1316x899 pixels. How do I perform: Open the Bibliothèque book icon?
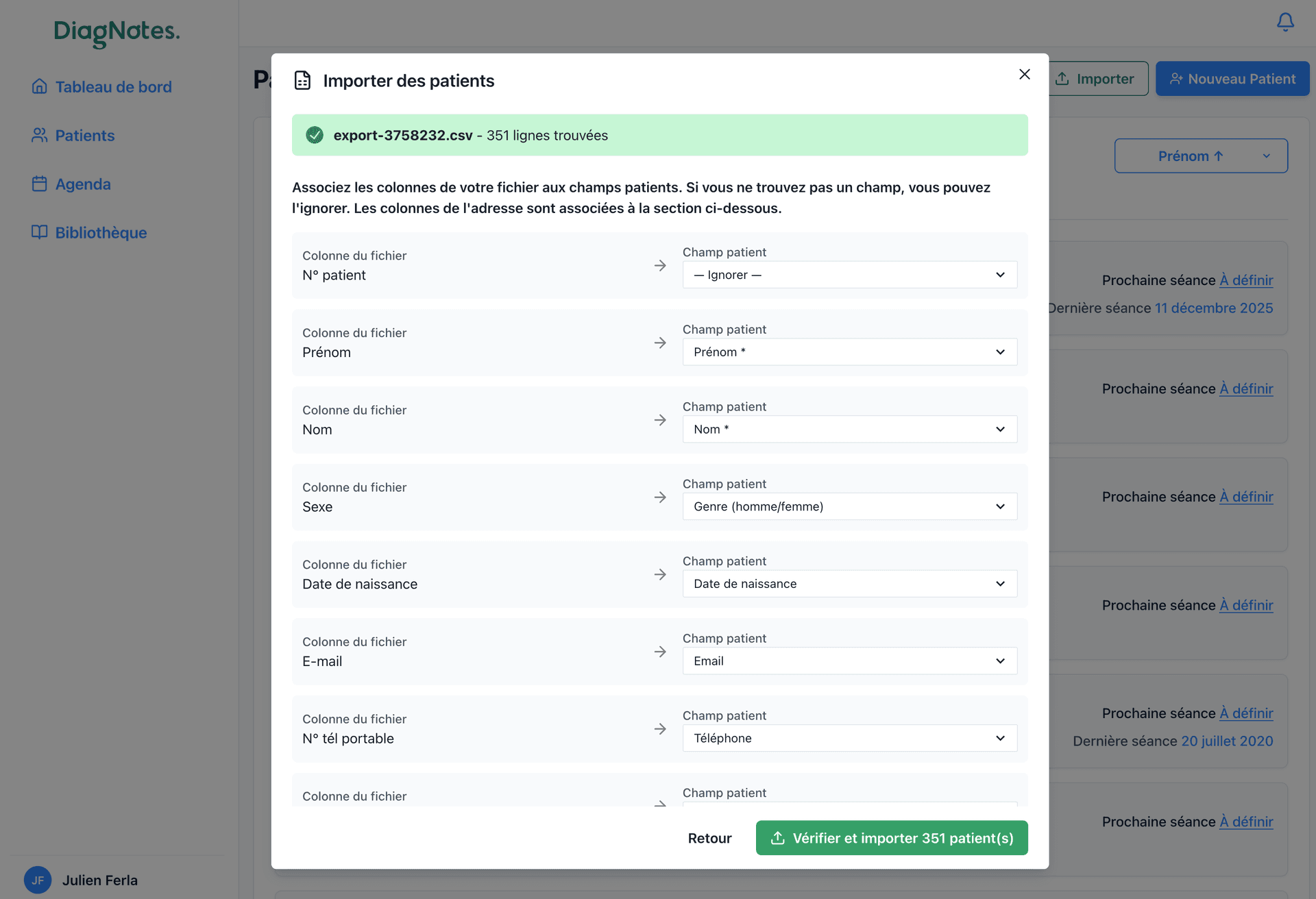[x=39, y=232]
